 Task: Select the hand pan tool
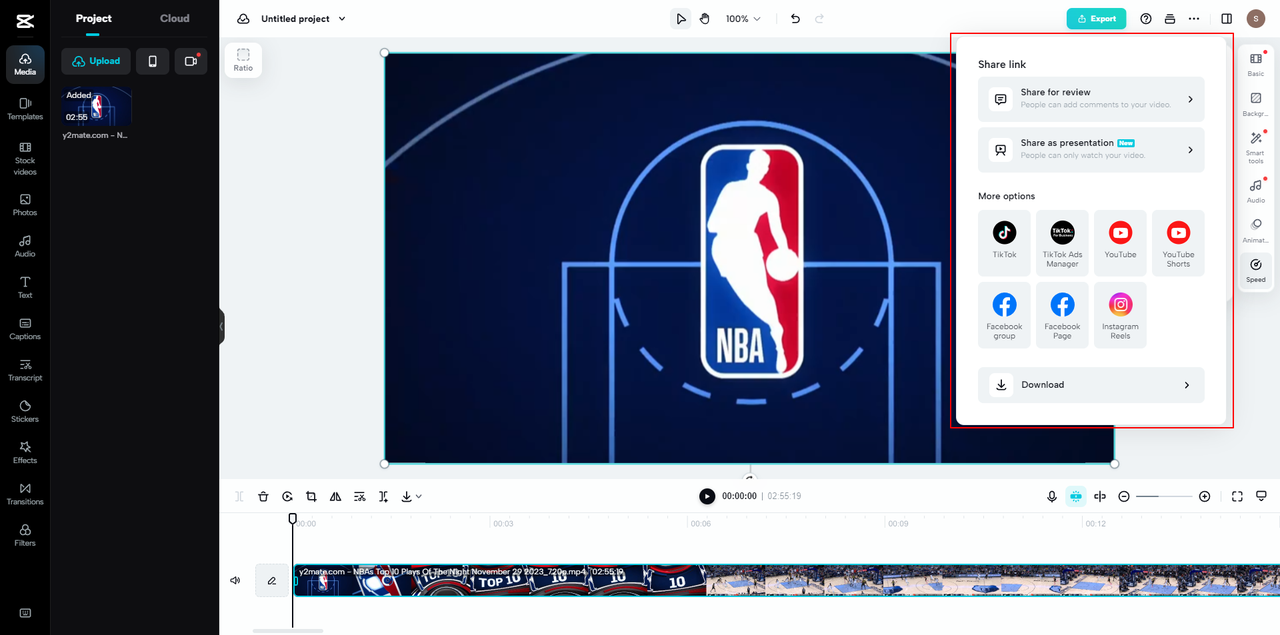tap(704, 19)
